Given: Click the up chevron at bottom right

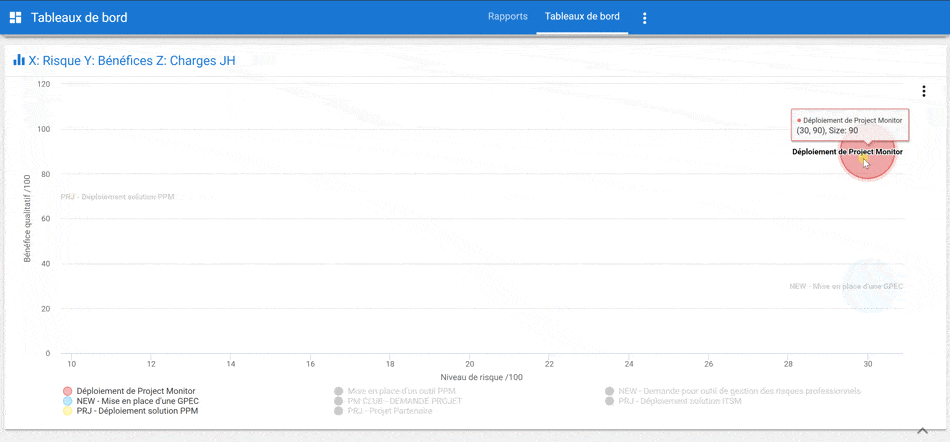Looking at the screenshot, I should (922, 430).
